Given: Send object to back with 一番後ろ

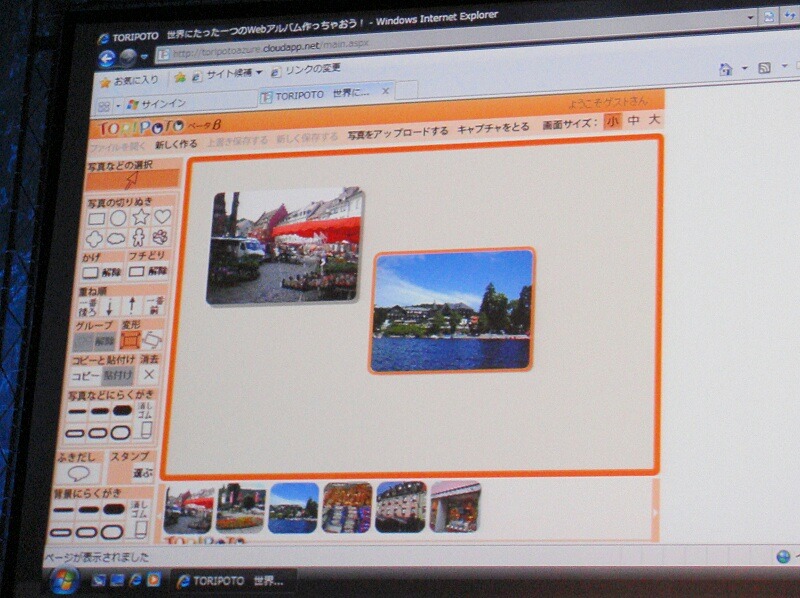Looking at the screenshot, I should (x=87, y=307).
